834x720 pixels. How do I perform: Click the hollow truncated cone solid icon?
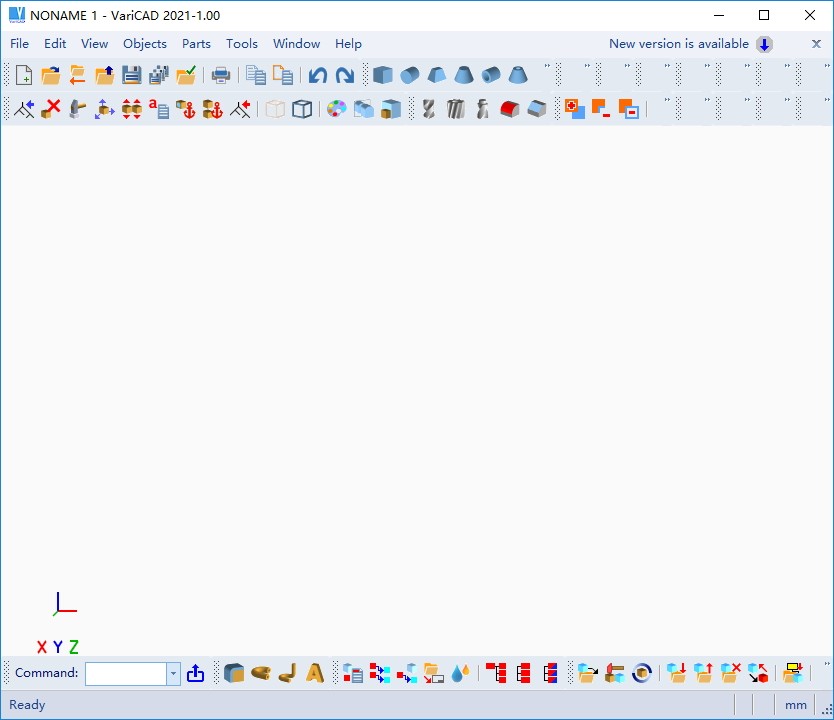point(518,76)
